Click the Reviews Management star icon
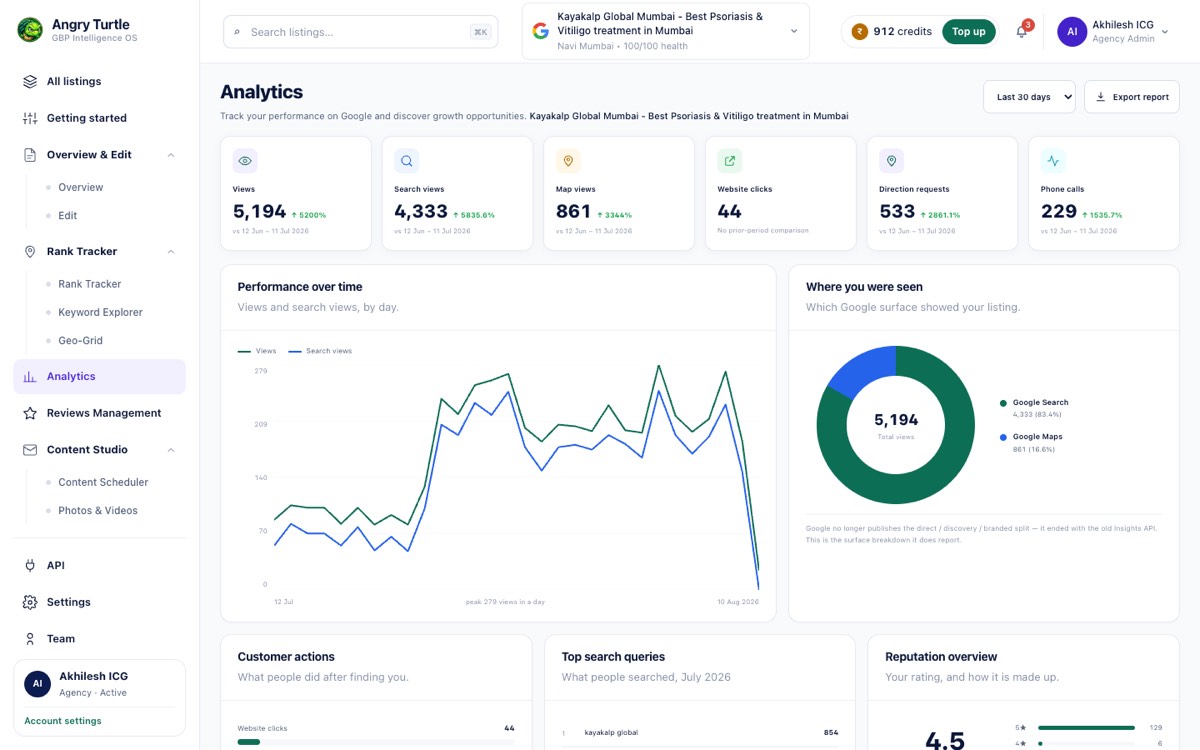1200x750 pixels. pos(30,413)
